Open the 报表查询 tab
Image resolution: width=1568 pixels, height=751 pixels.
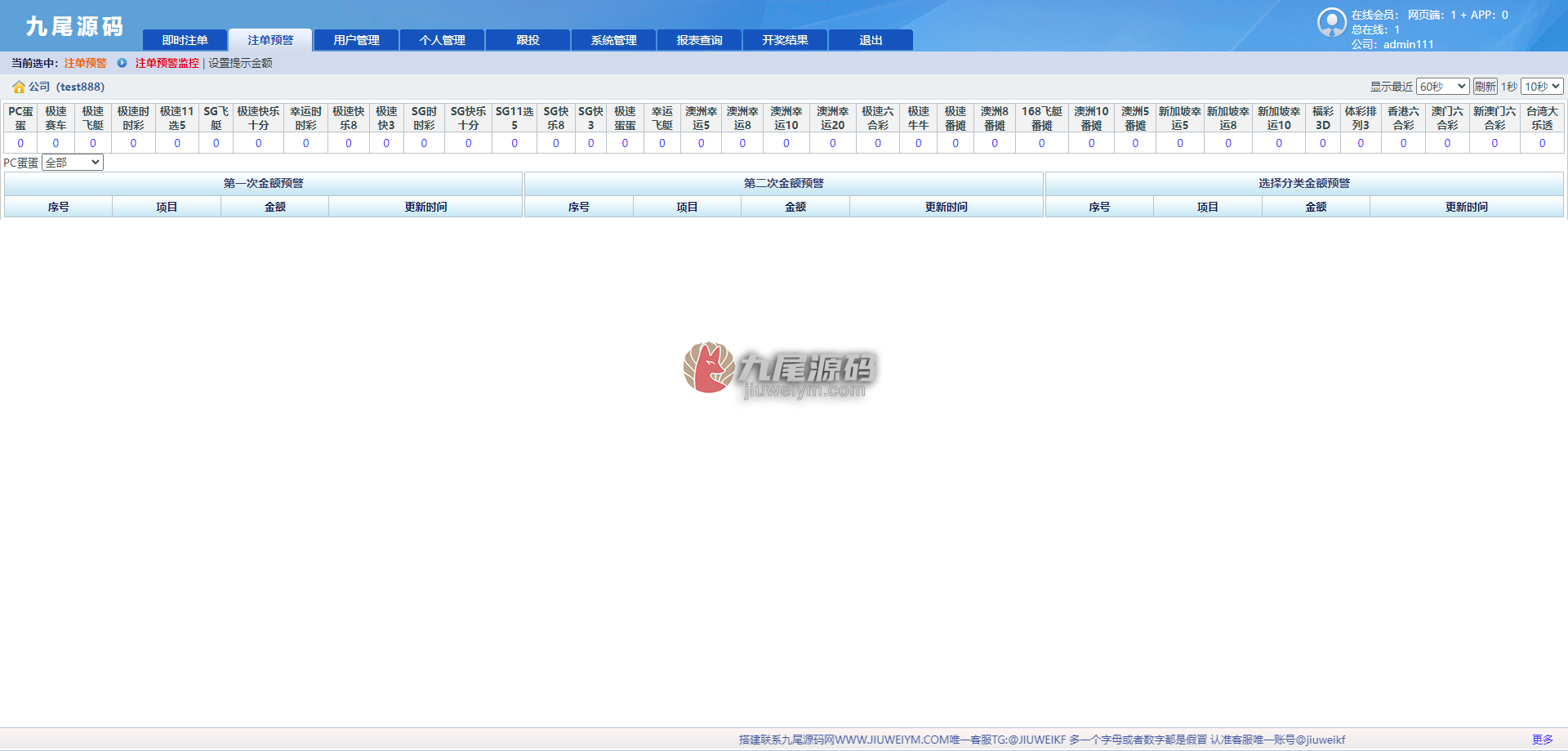click(699, 40)
